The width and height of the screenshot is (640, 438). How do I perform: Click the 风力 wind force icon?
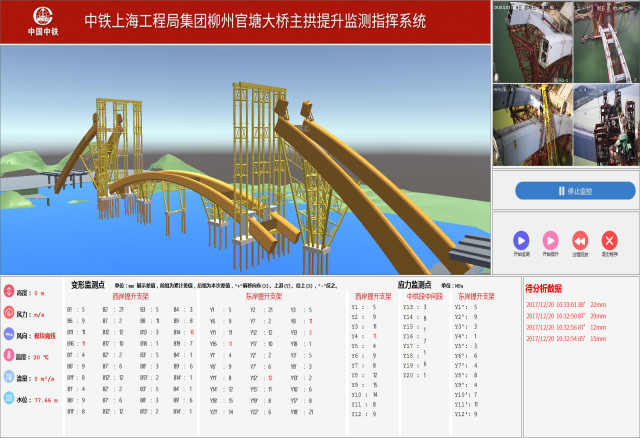9,312
